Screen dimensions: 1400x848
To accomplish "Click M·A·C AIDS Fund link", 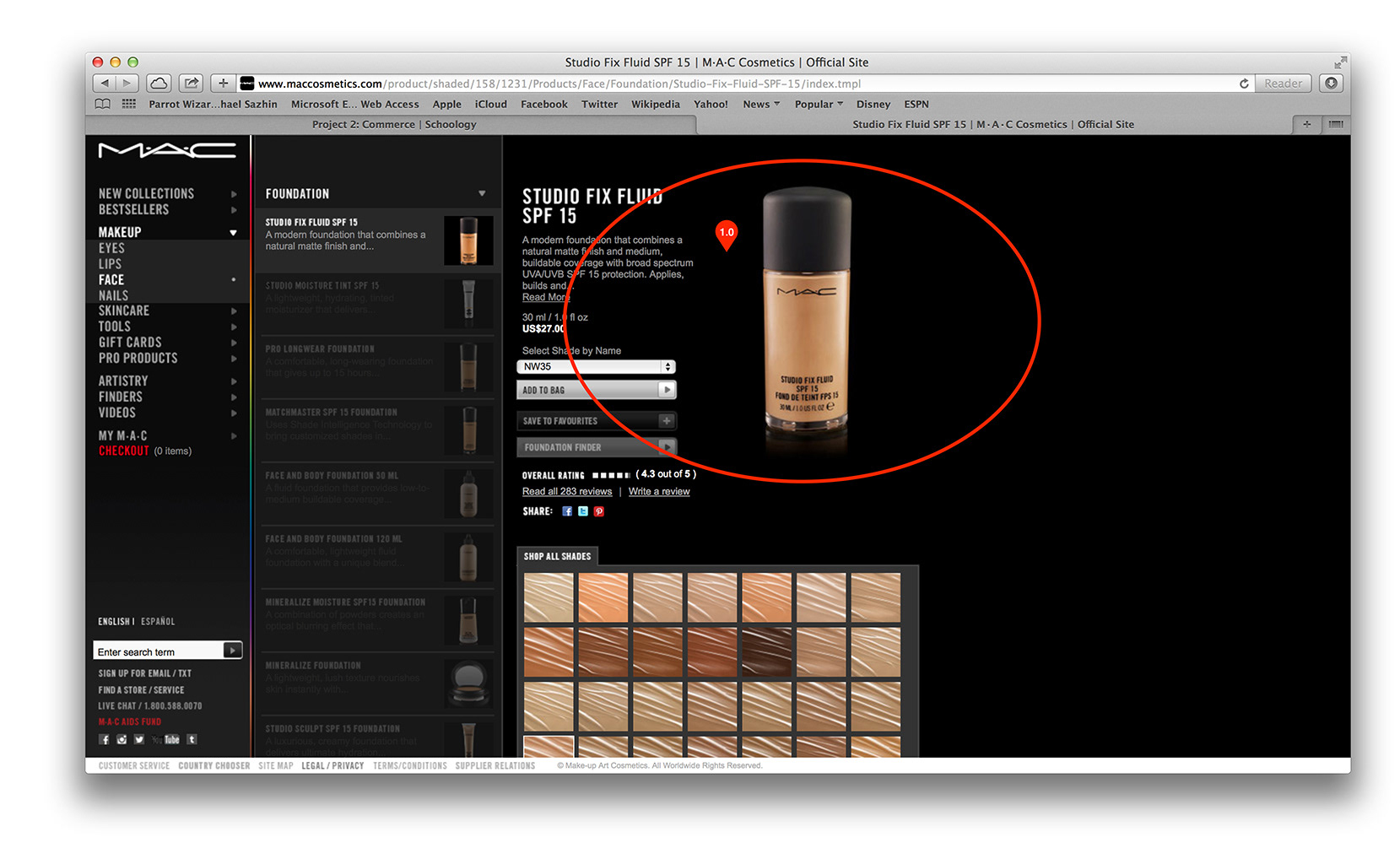I will tap(129, 722).
